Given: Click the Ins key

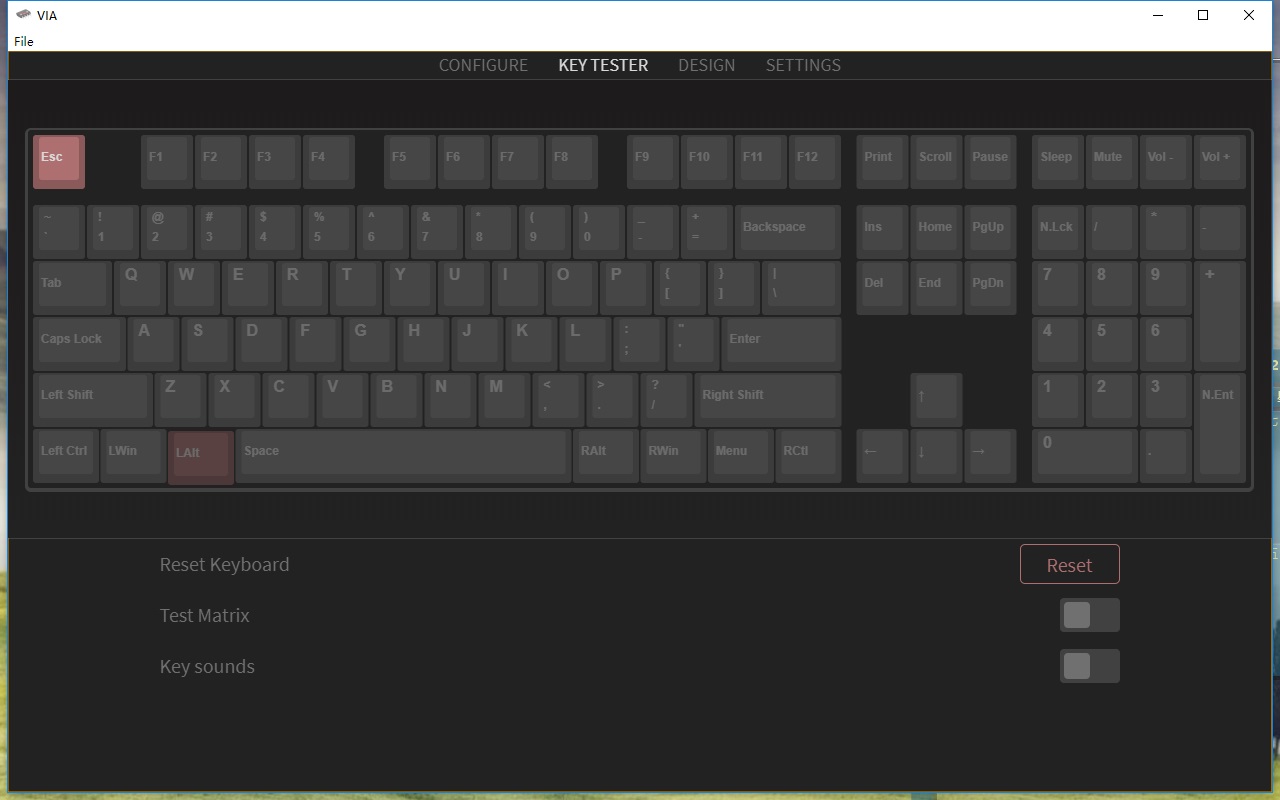Looking at the screenshot, I should pos(882,232).
